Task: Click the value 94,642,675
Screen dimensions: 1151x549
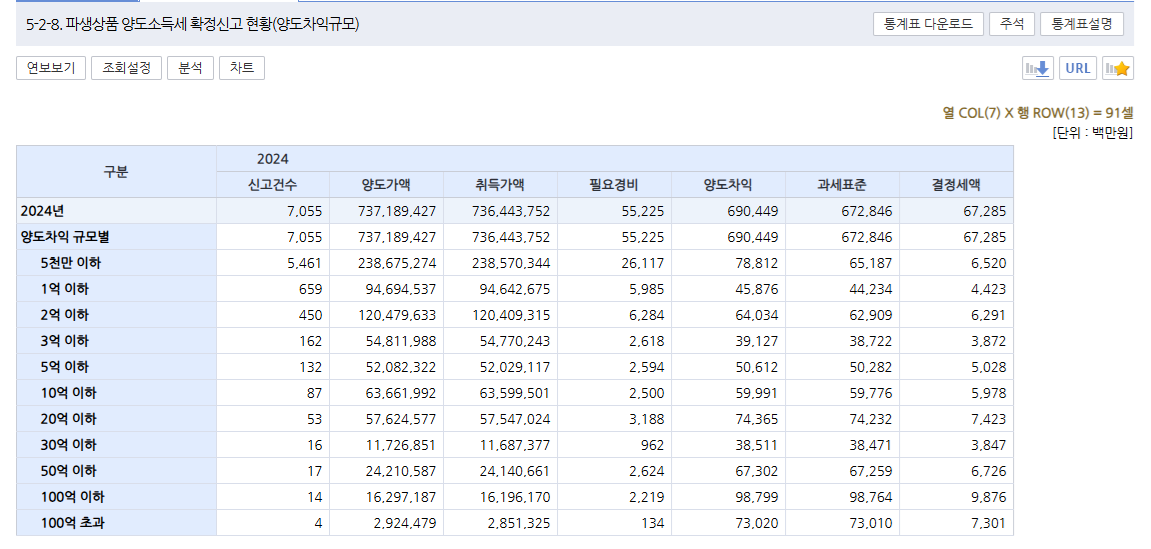Action: point(514,289)
